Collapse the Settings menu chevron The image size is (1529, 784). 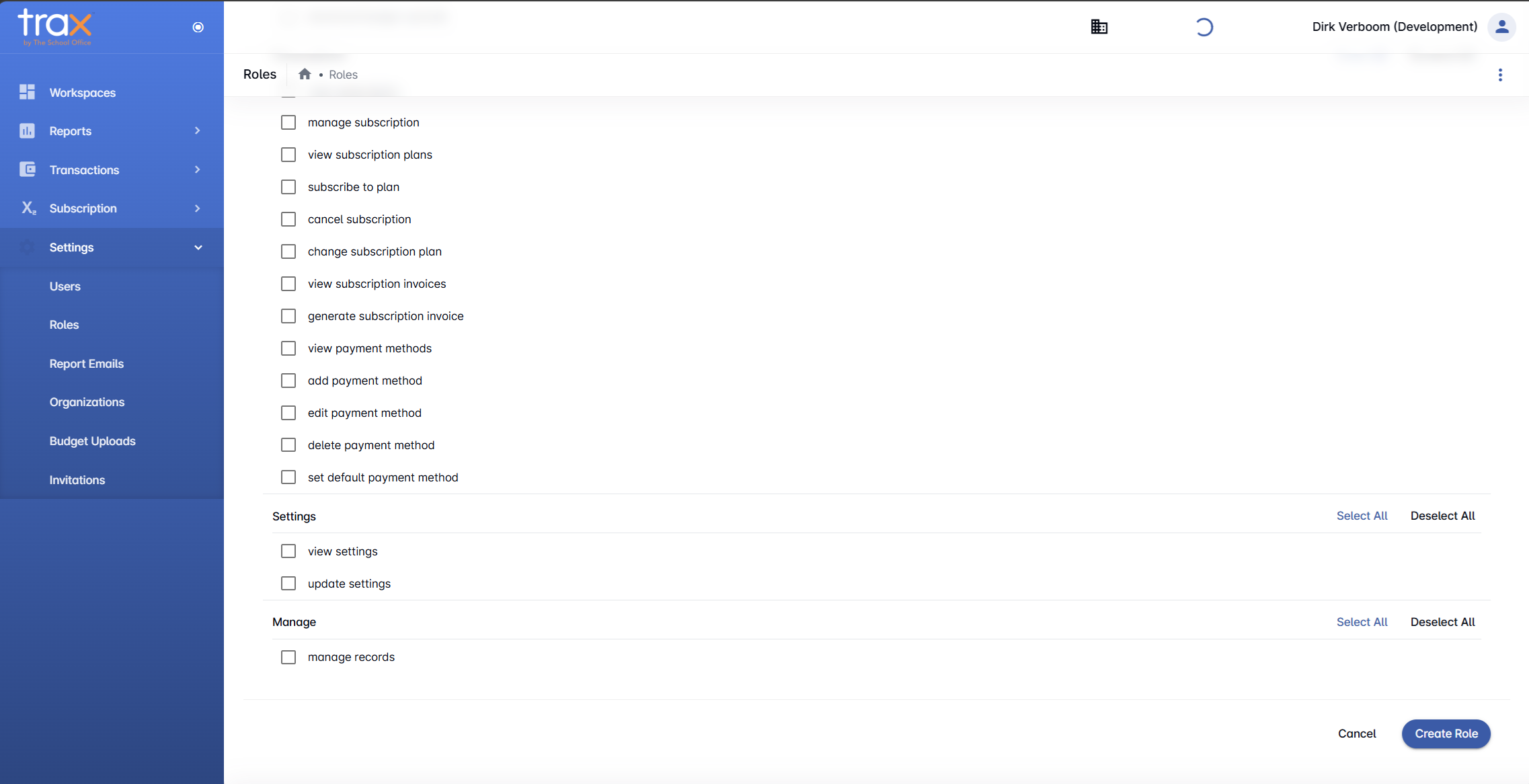coord(198,247)
